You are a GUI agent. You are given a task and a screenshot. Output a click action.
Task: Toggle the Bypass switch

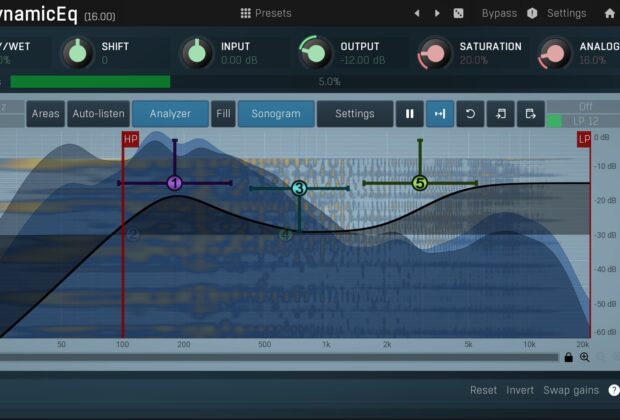point(499,13)
